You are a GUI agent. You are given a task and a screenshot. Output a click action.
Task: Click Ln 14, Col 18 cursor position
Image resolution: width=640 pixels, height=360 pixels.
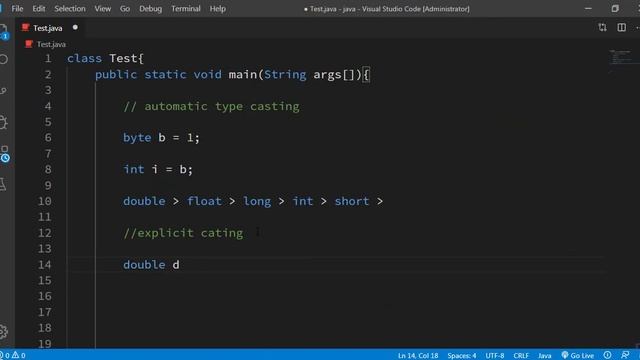(x=418, y=356)
